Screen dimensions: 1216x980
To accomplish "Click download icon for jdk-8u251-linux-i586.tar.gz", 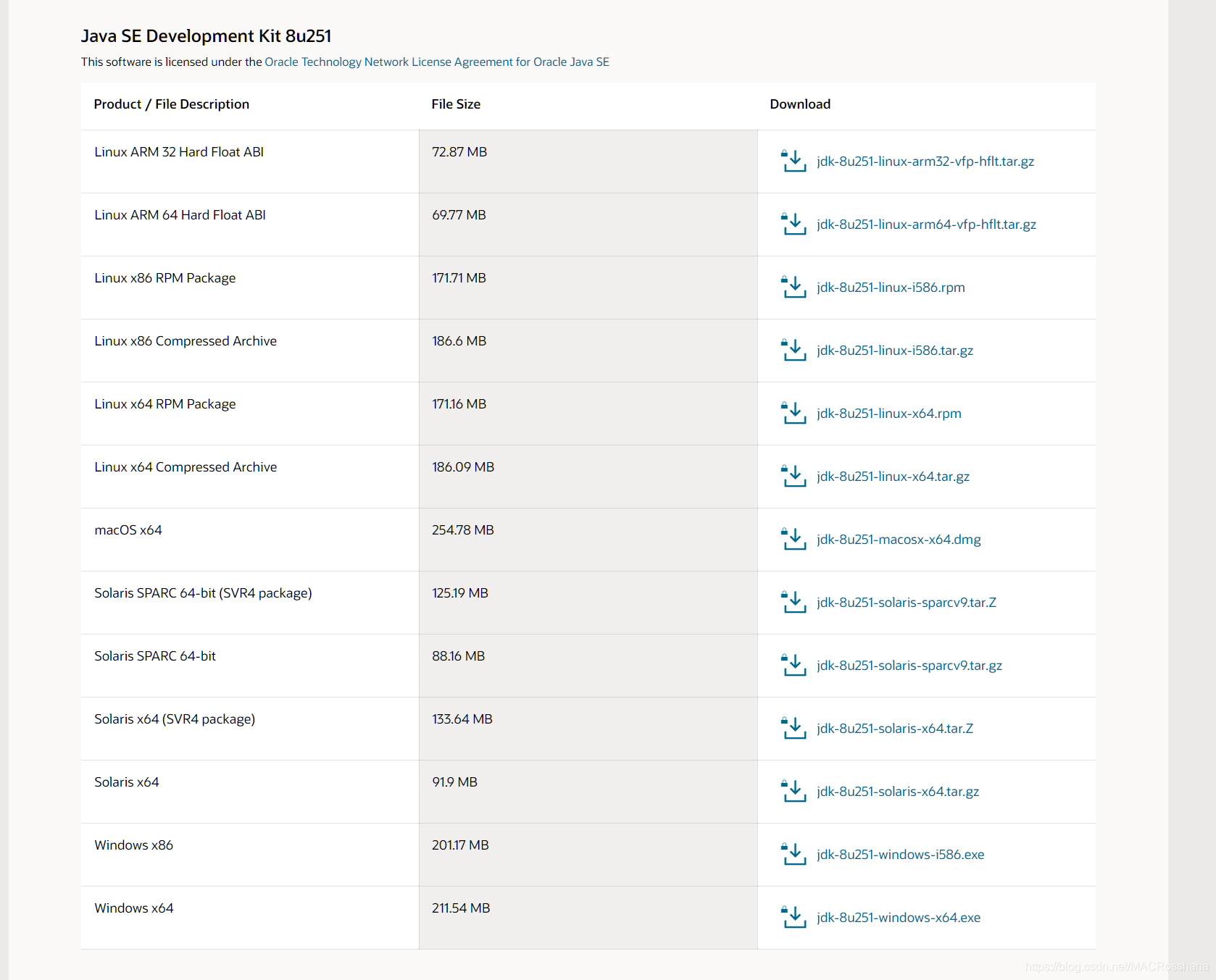I will [794, 350].
